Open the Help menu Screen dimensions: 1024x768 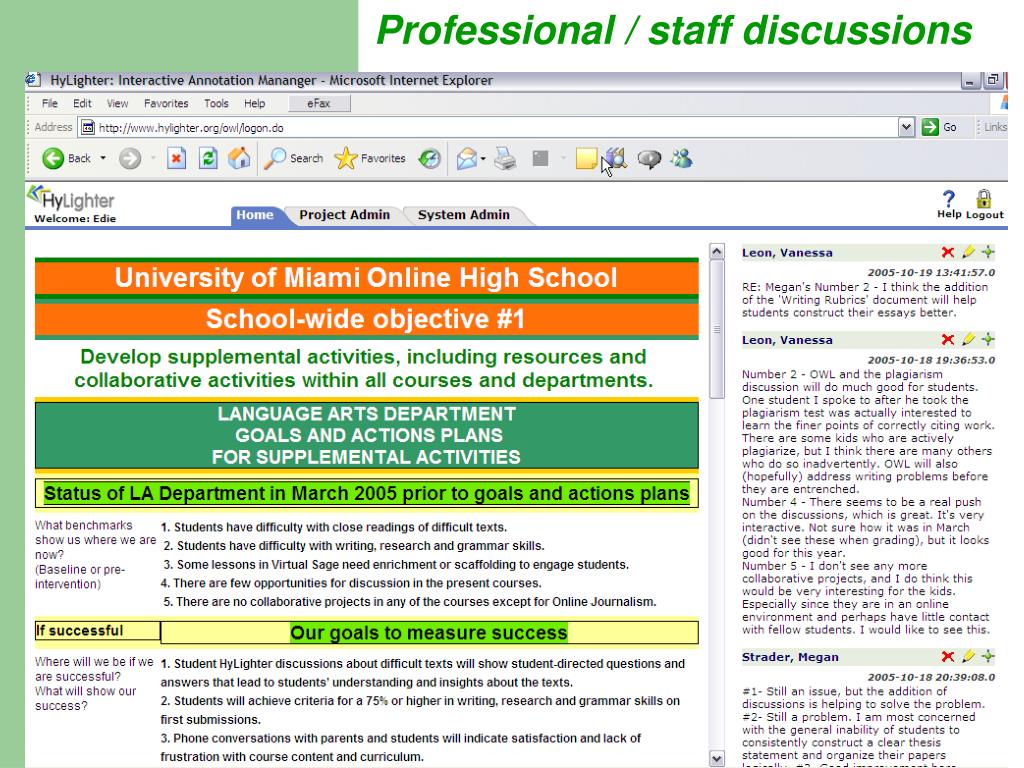click(x=255, y=103)
